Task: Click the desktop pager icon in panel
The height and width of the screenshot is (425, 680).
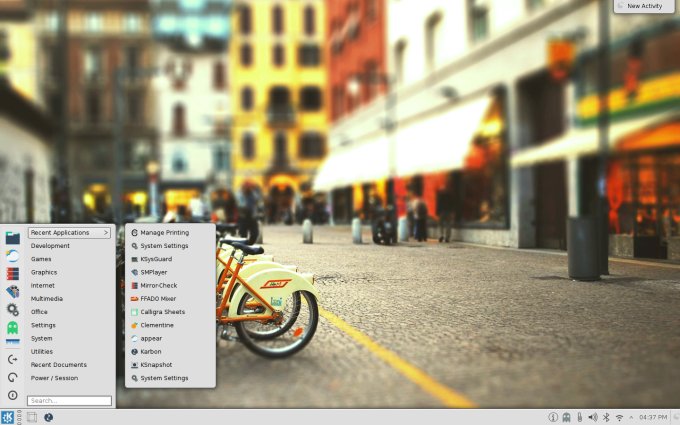Action: point(32,417)
